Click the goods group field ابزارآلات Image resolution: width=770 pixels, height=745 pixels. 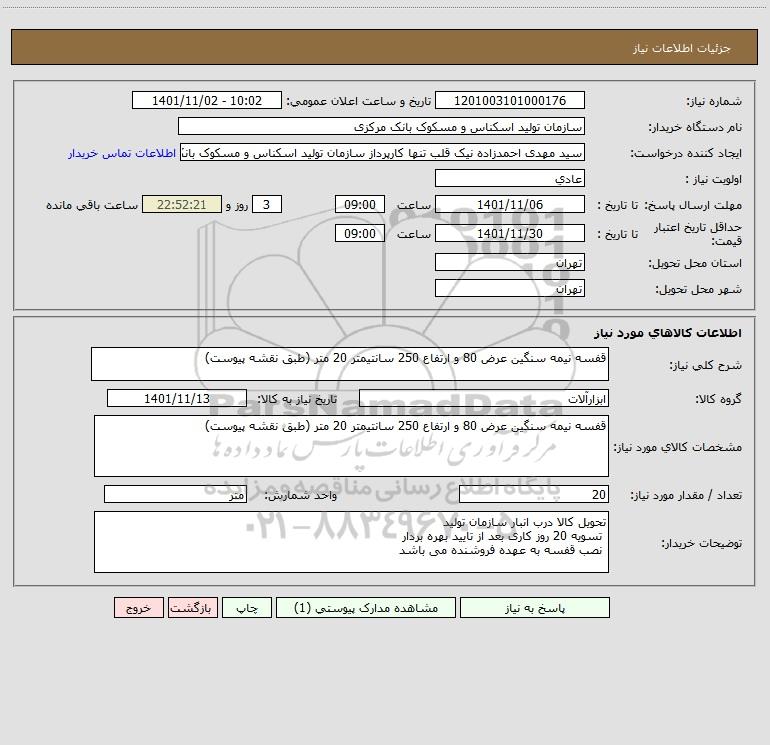(x=484, y=398)
